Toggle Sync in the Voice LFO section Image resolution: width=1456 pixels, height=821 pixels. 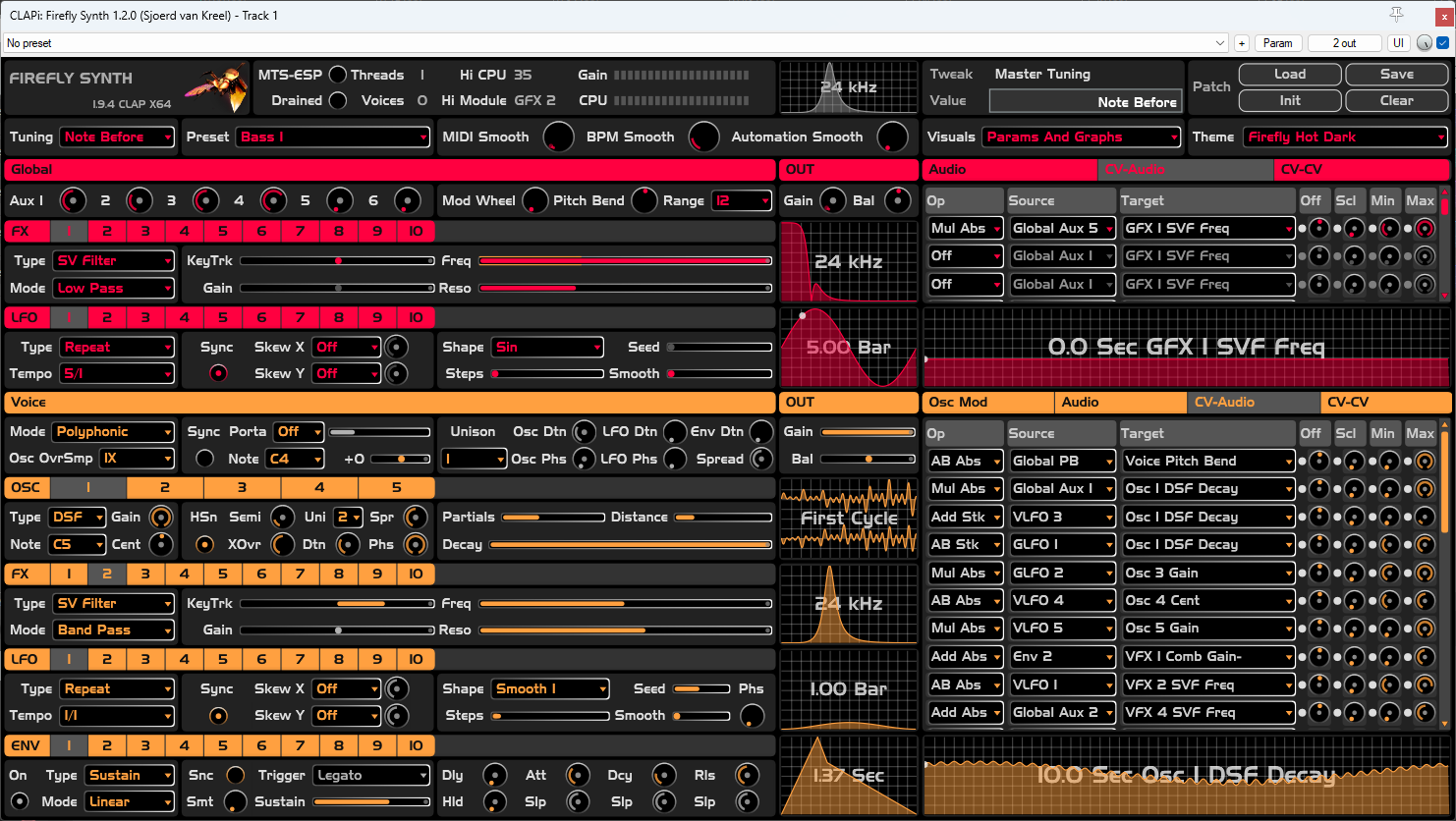pos(217,716)
